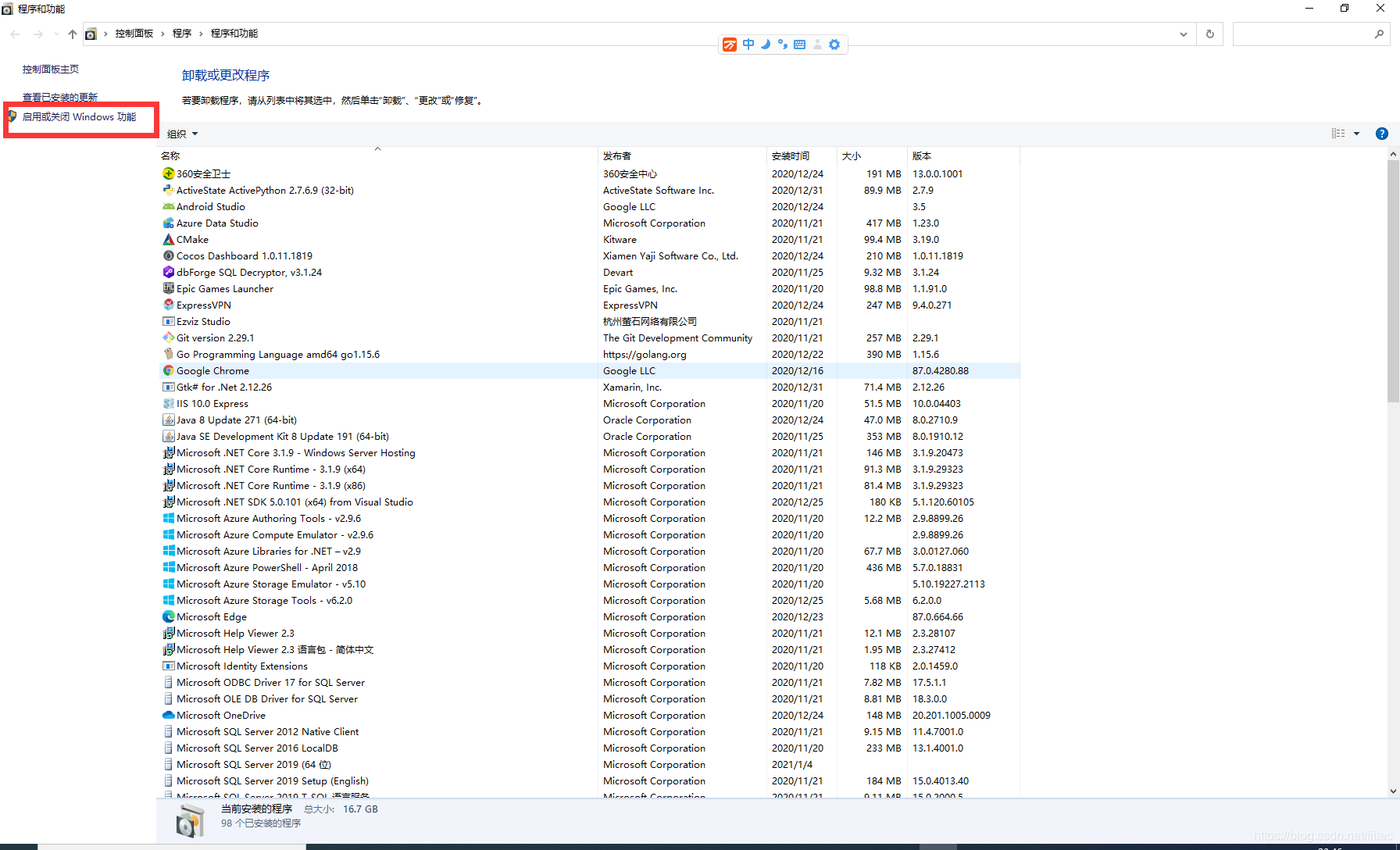This screenshot has height=850, width=1400.
Task: Click the ExpressVPN icon
Action: click(168, 305)
